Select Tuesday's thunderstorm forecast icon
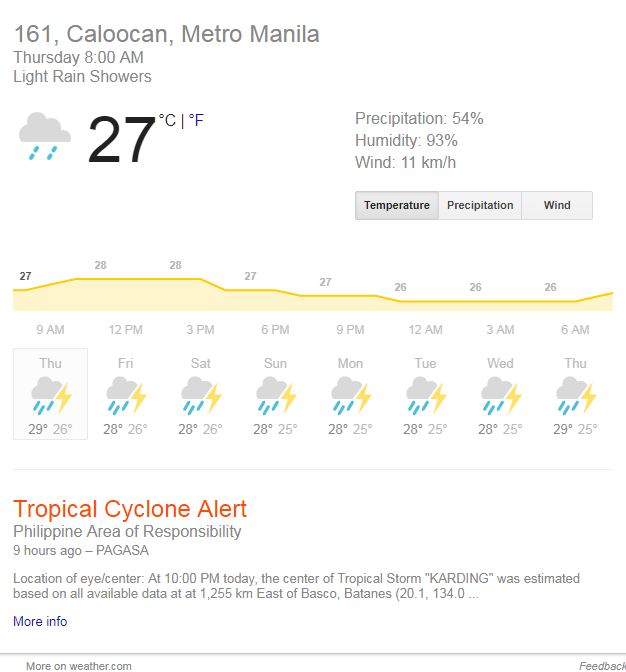Screen dimensions: 626x672 pos(426,396)
